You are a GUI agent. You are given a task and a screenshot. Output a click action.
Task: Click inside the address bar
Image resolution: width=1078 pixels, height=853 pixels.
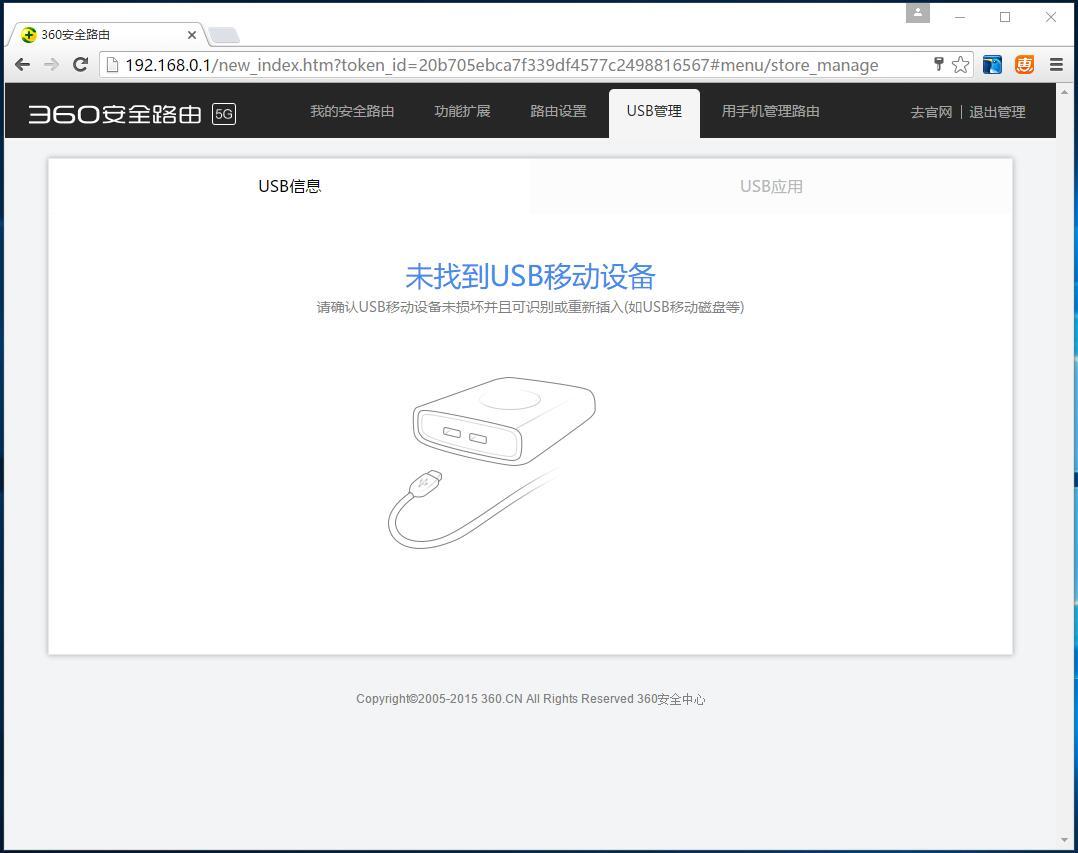click(x=500, y=64)
